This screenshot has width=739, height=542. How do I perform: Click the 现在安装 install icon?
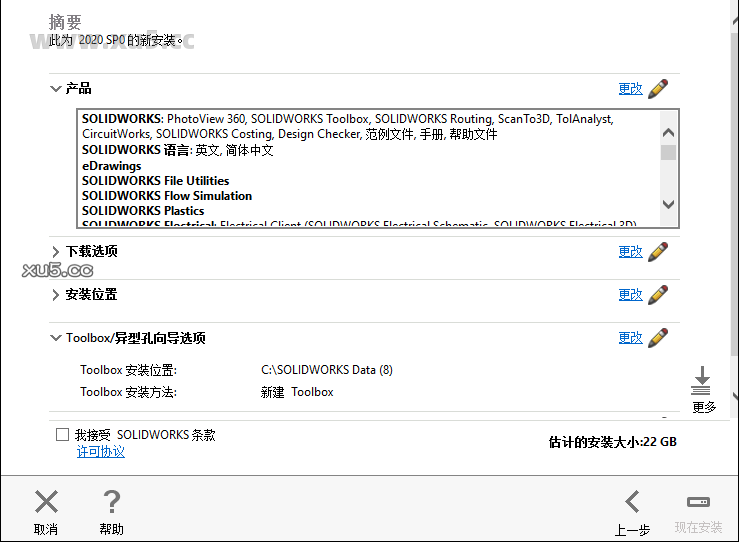point(698,502)
